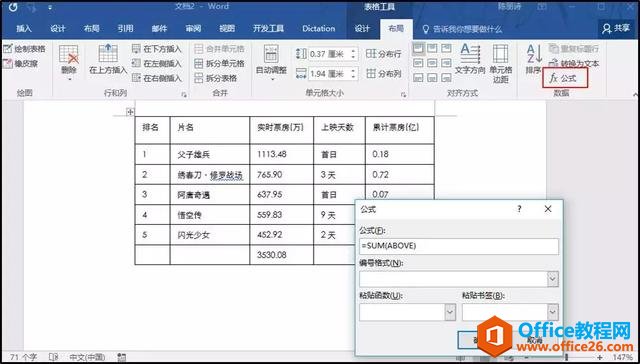Click the Formula dialog help question mark

[519, 209]
